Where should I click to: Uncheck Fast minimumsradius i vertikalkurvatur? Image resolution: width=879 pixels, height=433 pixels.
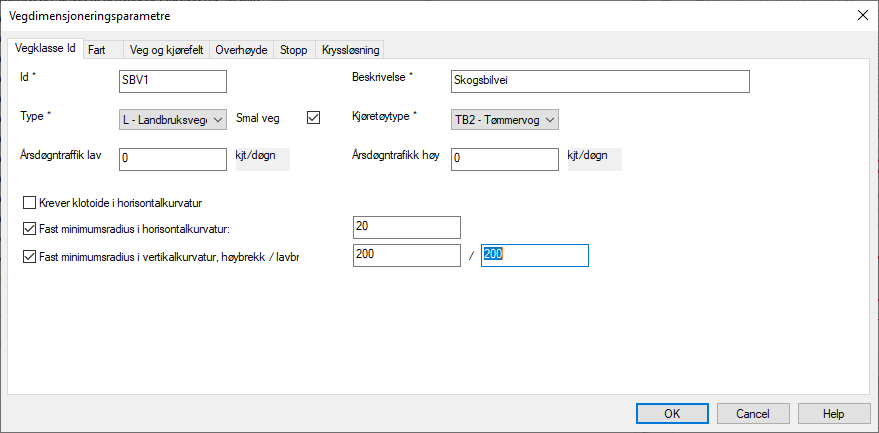coord(29,256)
